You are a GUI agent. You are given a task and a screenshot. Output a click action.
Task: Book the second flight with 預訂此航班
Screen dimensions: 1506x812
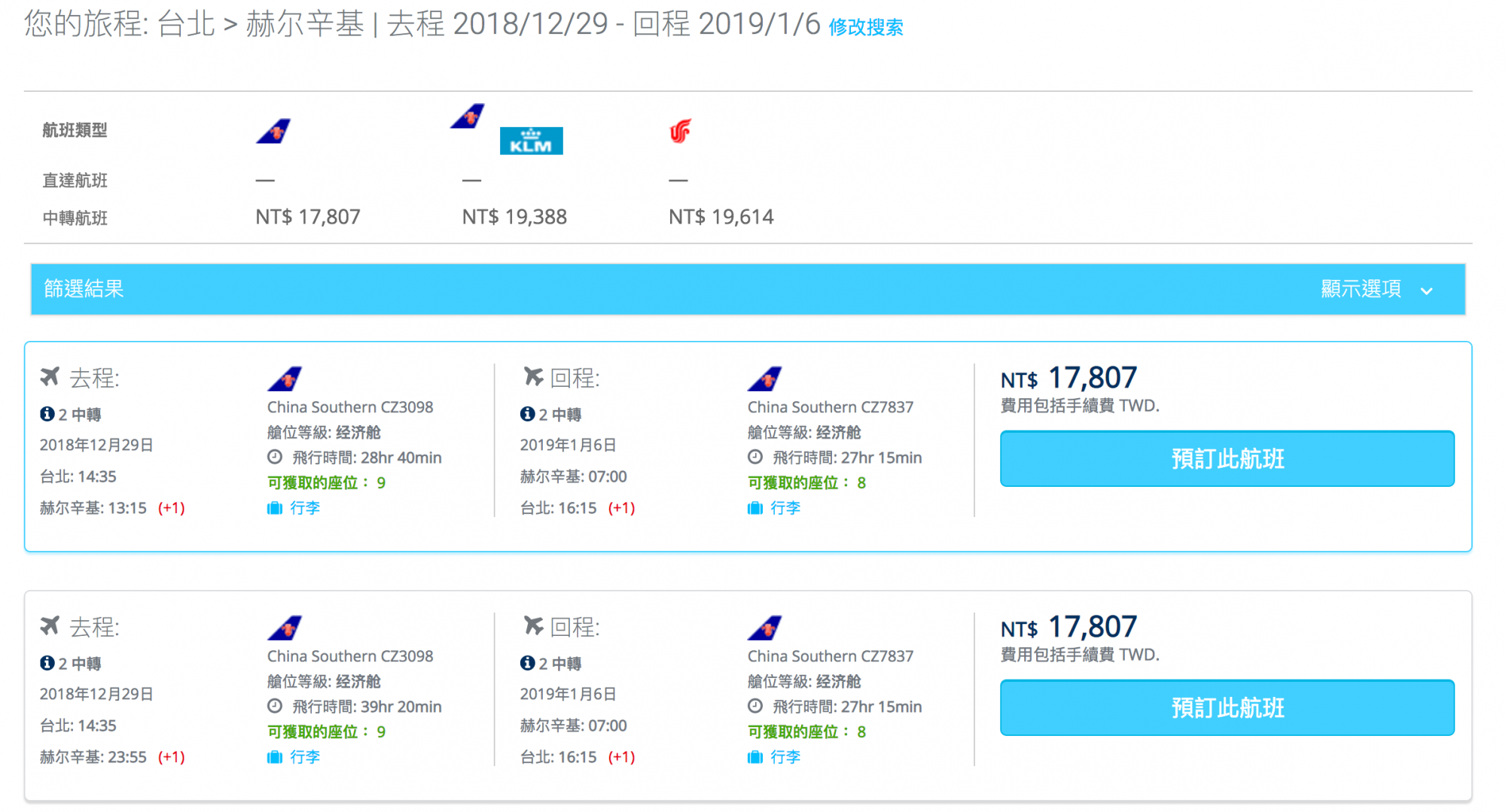[x=1227, y=707]
